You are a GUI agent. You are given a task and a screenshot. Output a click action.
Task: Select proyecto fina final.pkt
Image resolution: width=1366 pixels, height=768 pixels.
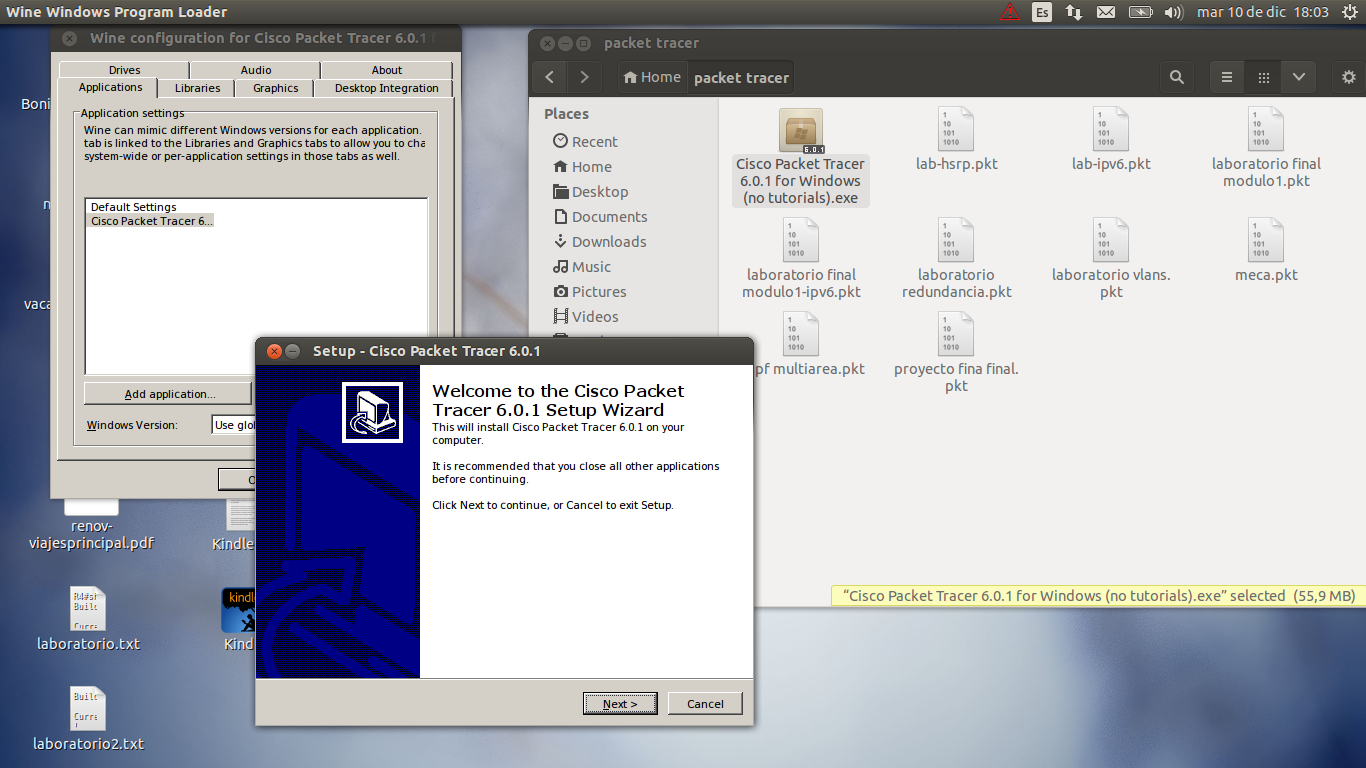[x=955, y=334]
